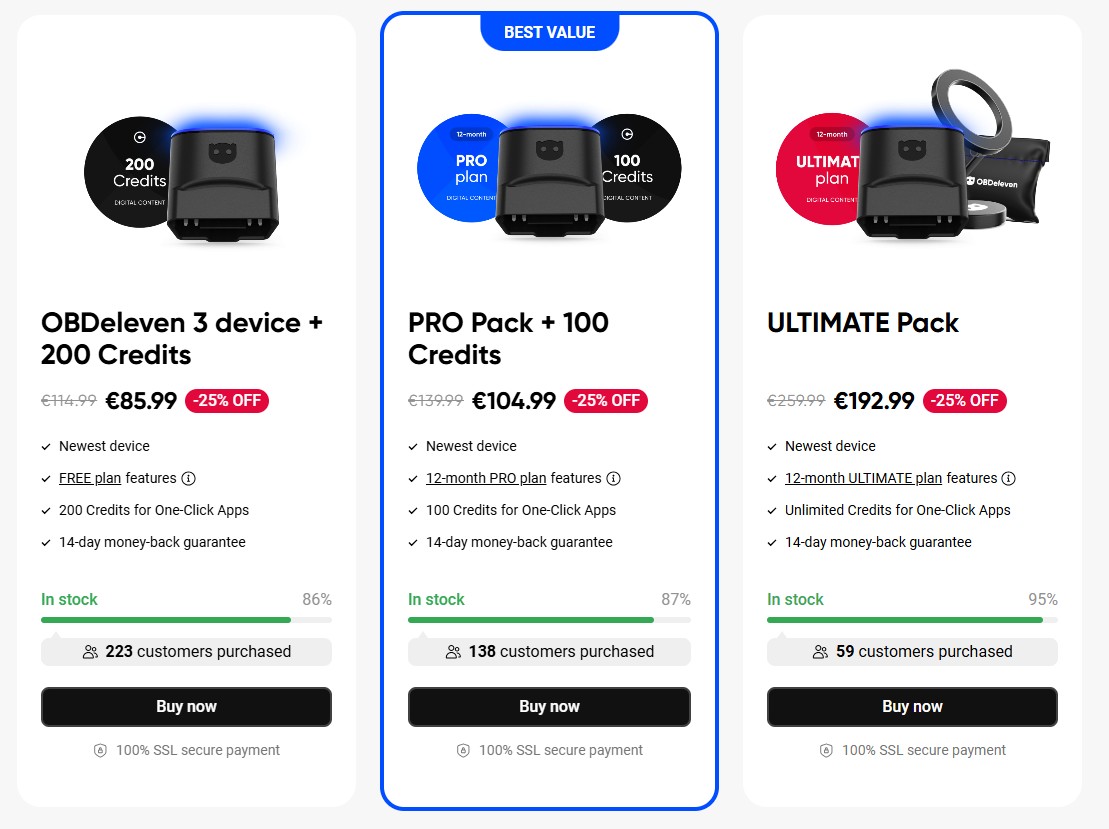This screenshot has width=1109, height=829.
Task: Click shield icon under OBDeleven 3 device card
Action: point(100,751)
